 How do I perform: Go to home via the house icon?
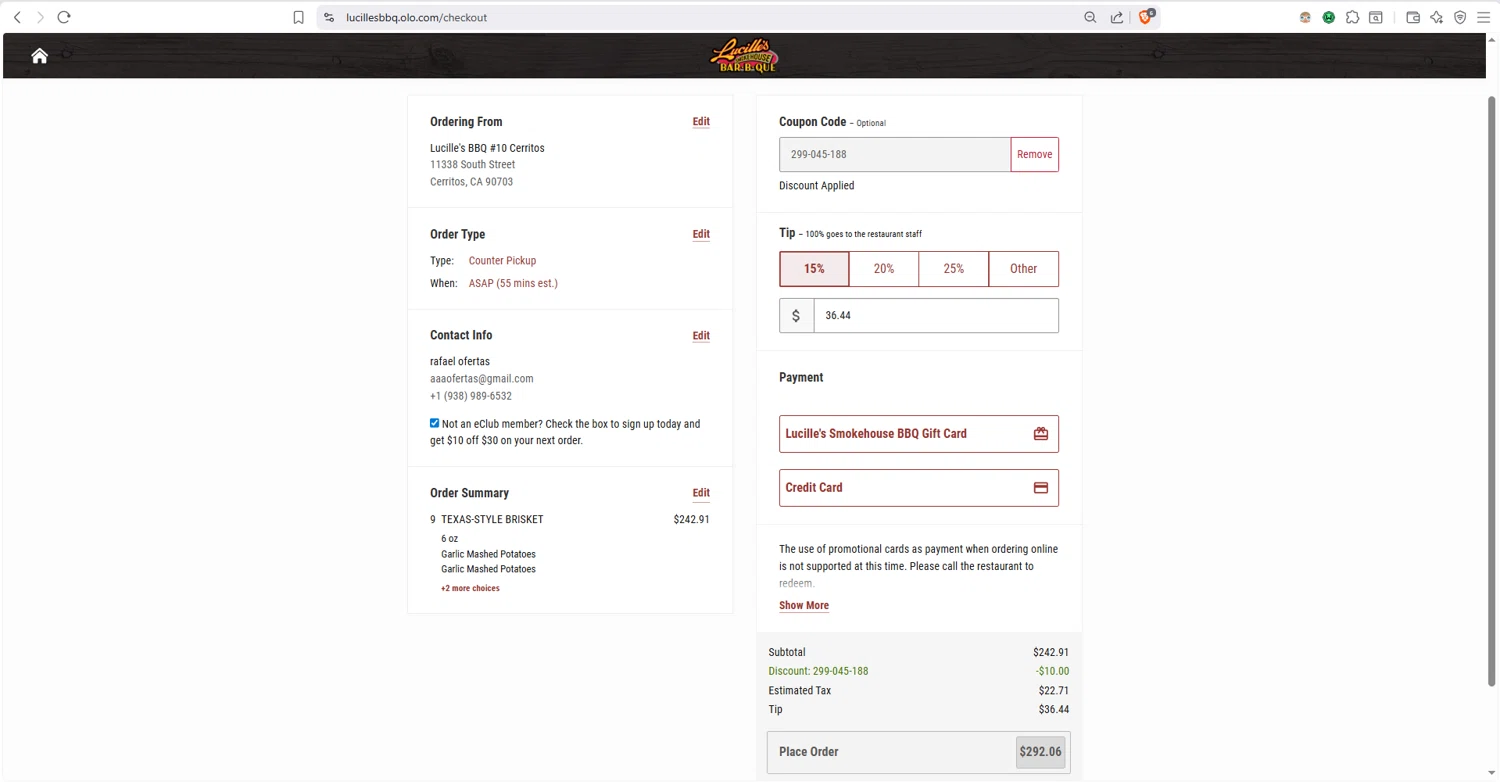(39, 56)
